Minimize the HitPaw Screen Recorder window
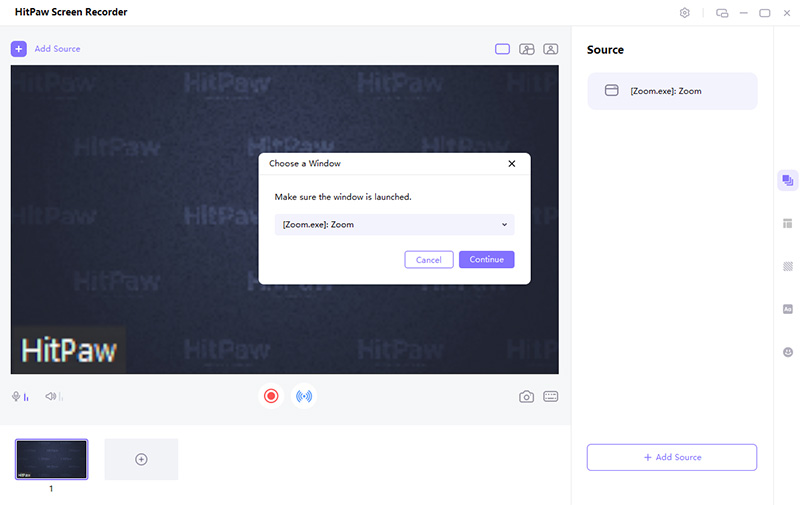800x505 pixels. coord(743,13)
